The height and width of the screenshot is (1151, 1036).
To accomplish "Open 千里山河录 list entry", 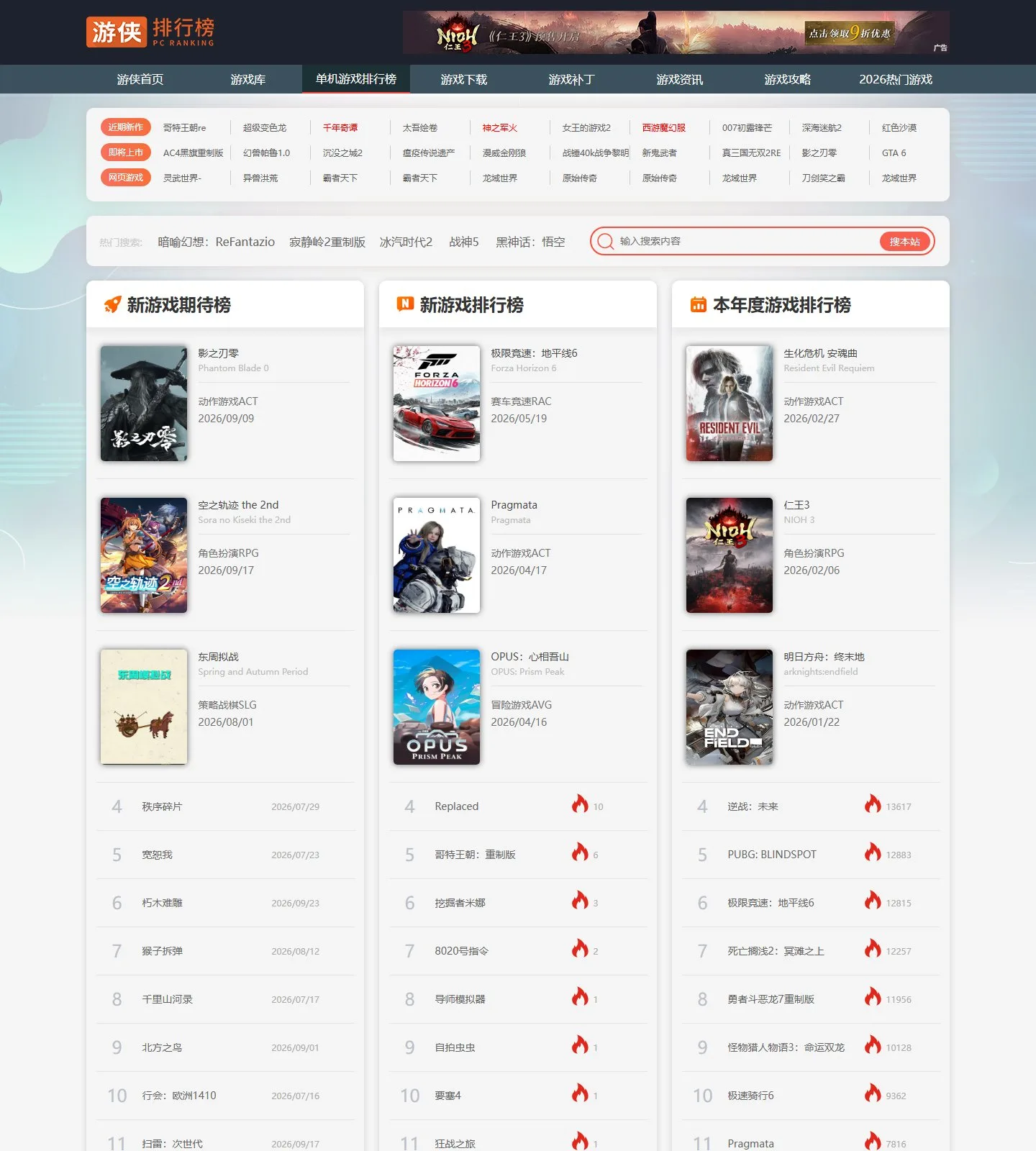I will click(167, 1000).
